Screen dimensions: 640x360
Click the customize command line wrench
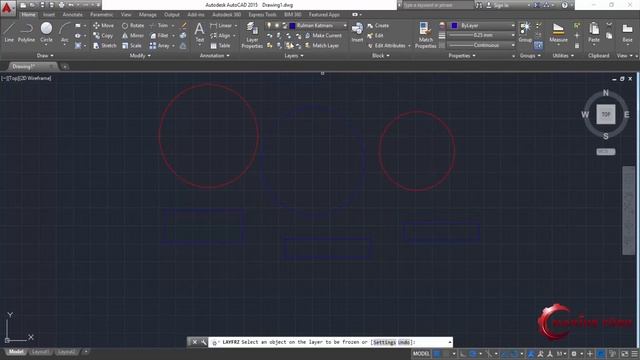click(203, 342)
